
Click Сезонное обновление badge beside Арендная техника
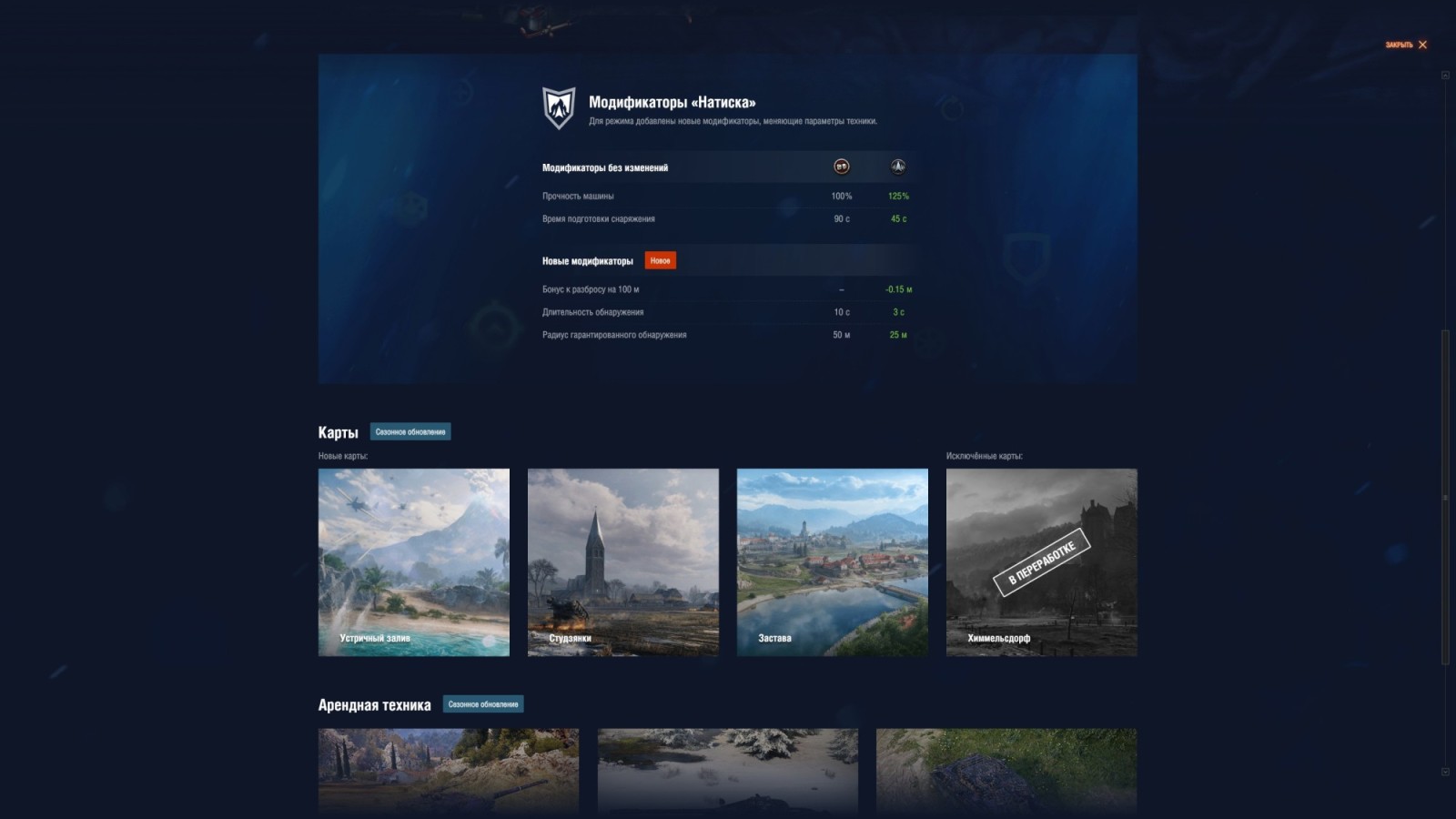coord(483,704)
